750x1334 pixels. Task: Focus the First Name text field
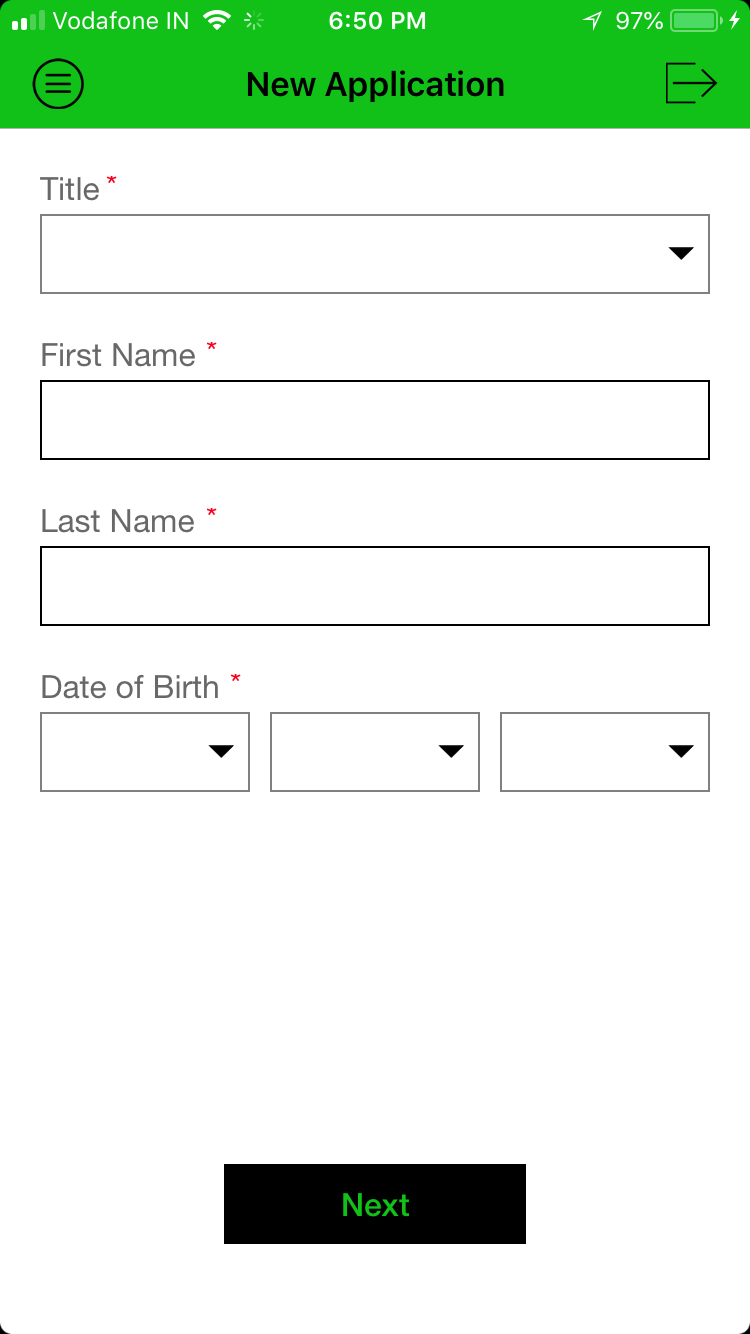[375, 420]
